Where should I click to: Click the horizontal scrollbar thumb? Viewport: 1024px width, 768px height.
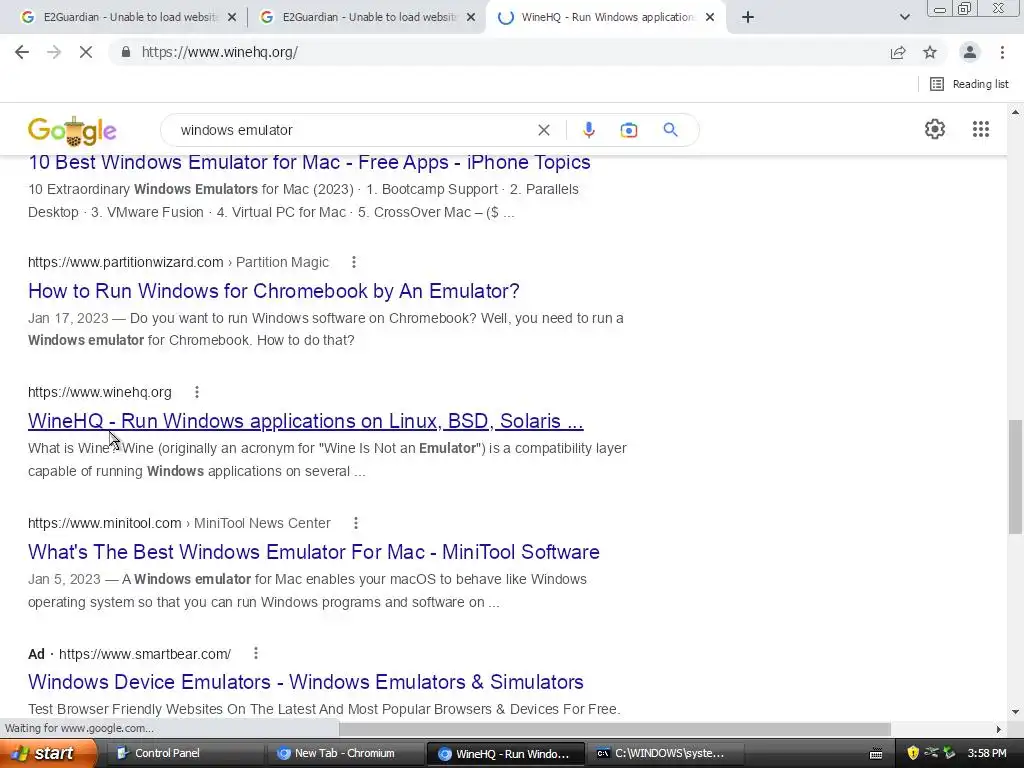point(615,729)
